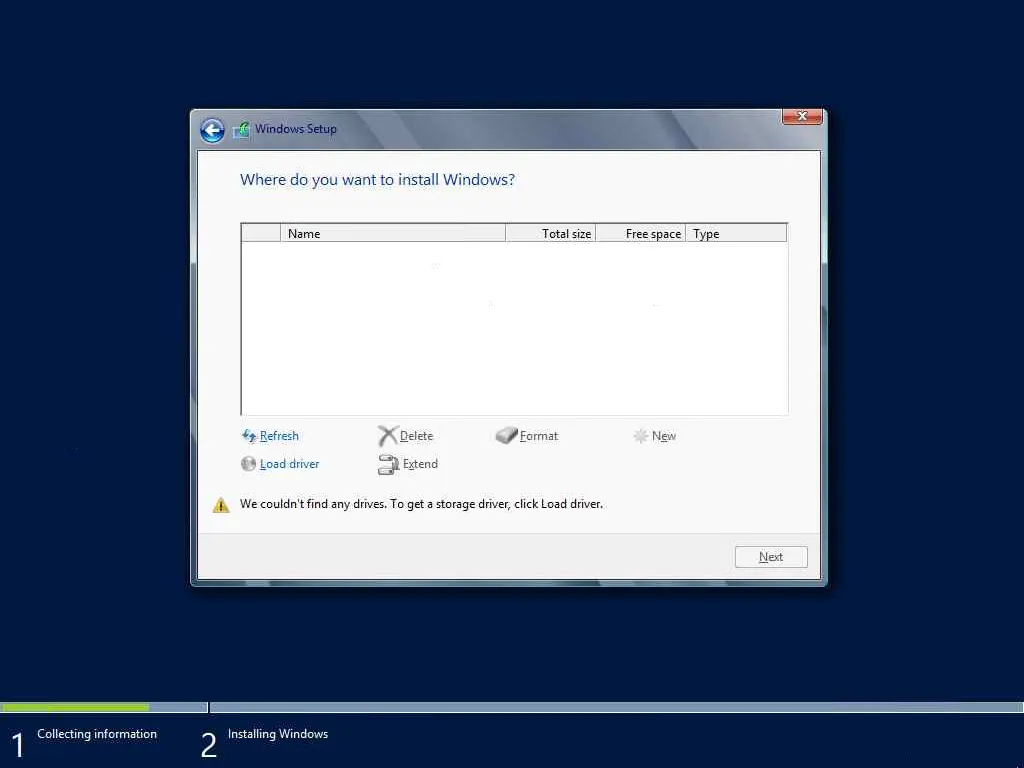Click the Next button

[771, 557]
